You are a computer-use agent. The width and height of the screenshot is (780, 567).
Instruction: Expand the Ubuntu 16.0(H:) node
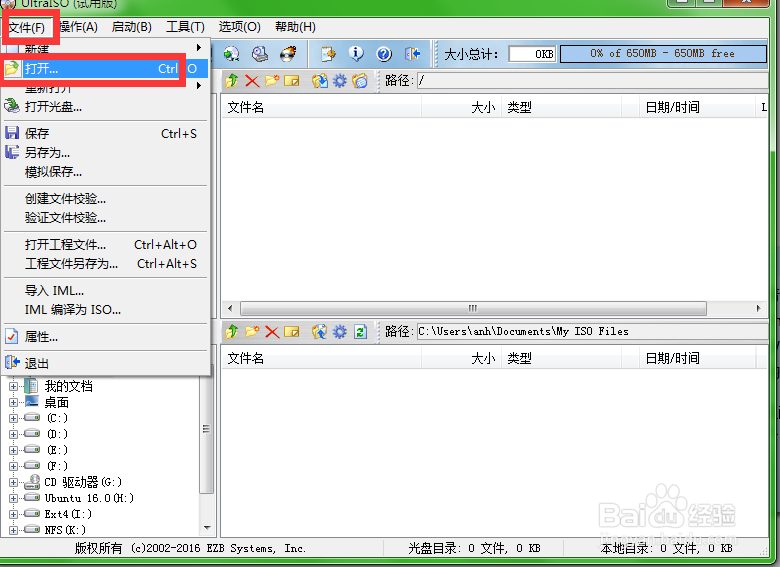point(13,498)
